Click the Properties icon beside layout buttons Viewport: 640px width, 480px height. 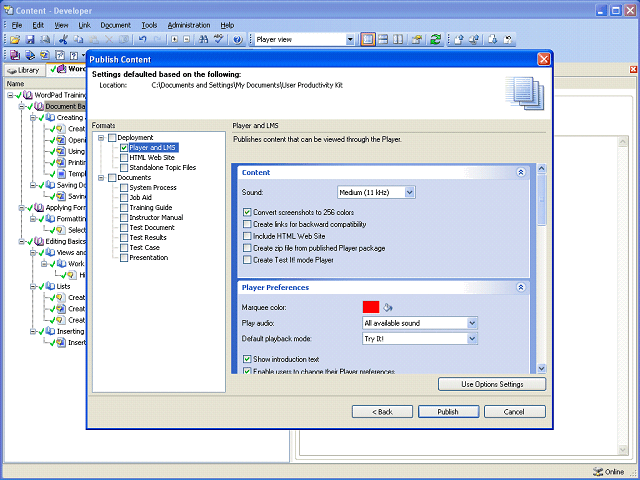pyautogui.click(x=417, y=40)
